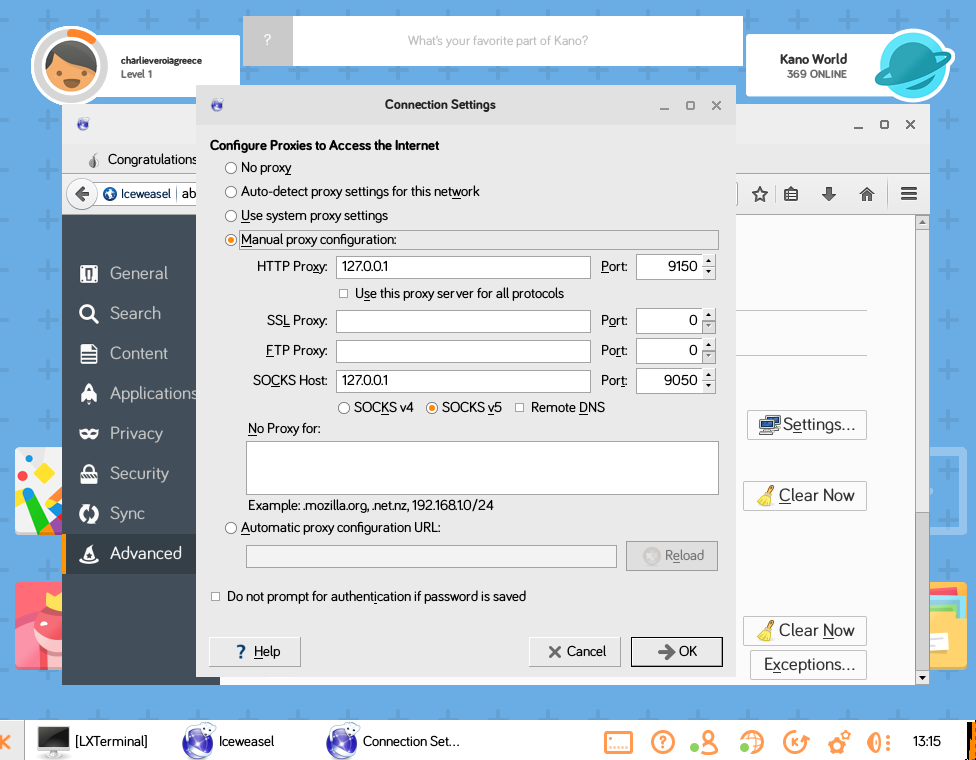Open the bookmarks list icon
The image size is (976, 760).
point(791,194)
